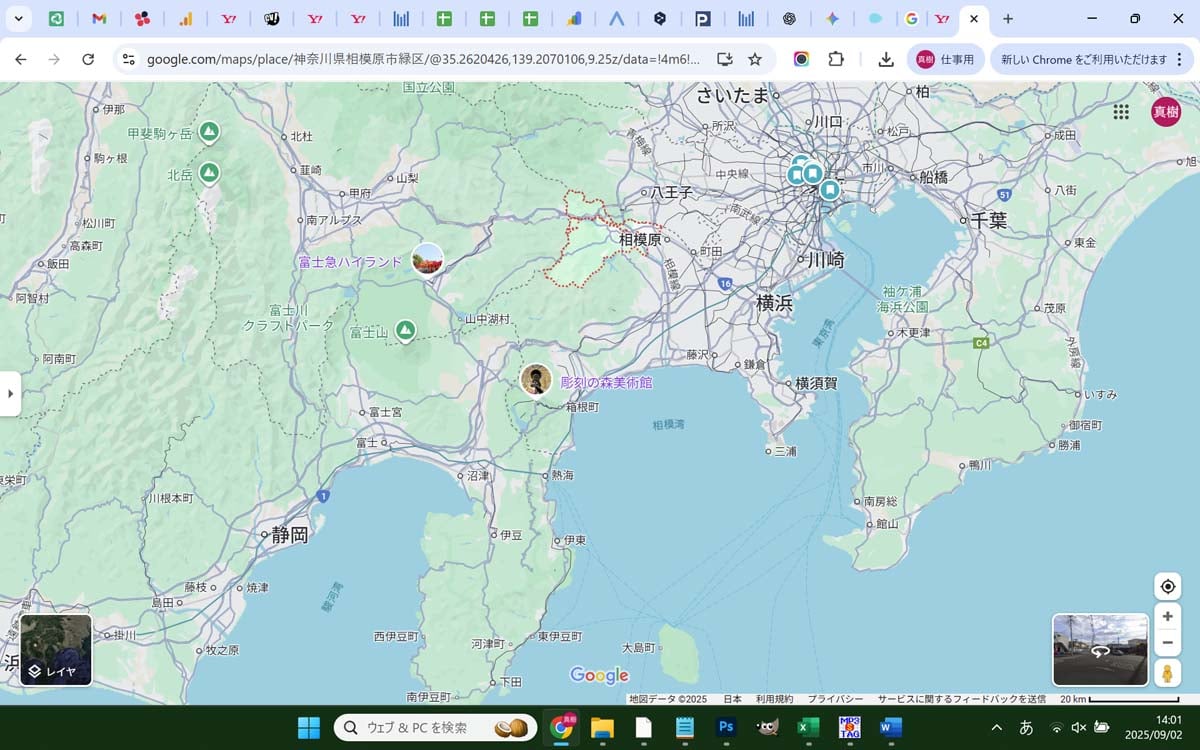Click the 利用規約 terms link
Screen dimensions: 1200x750
pyautogui.click(x=774, y=699)
